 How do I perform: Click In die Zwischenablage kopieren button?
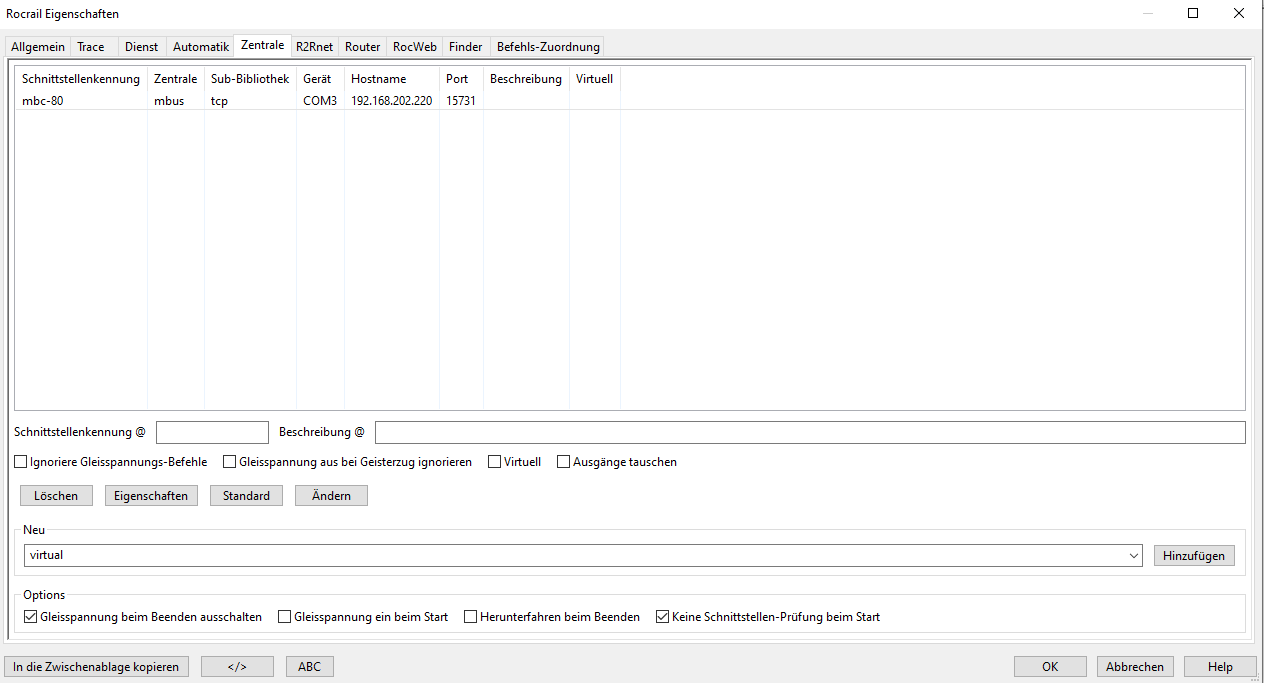point(96,666)
